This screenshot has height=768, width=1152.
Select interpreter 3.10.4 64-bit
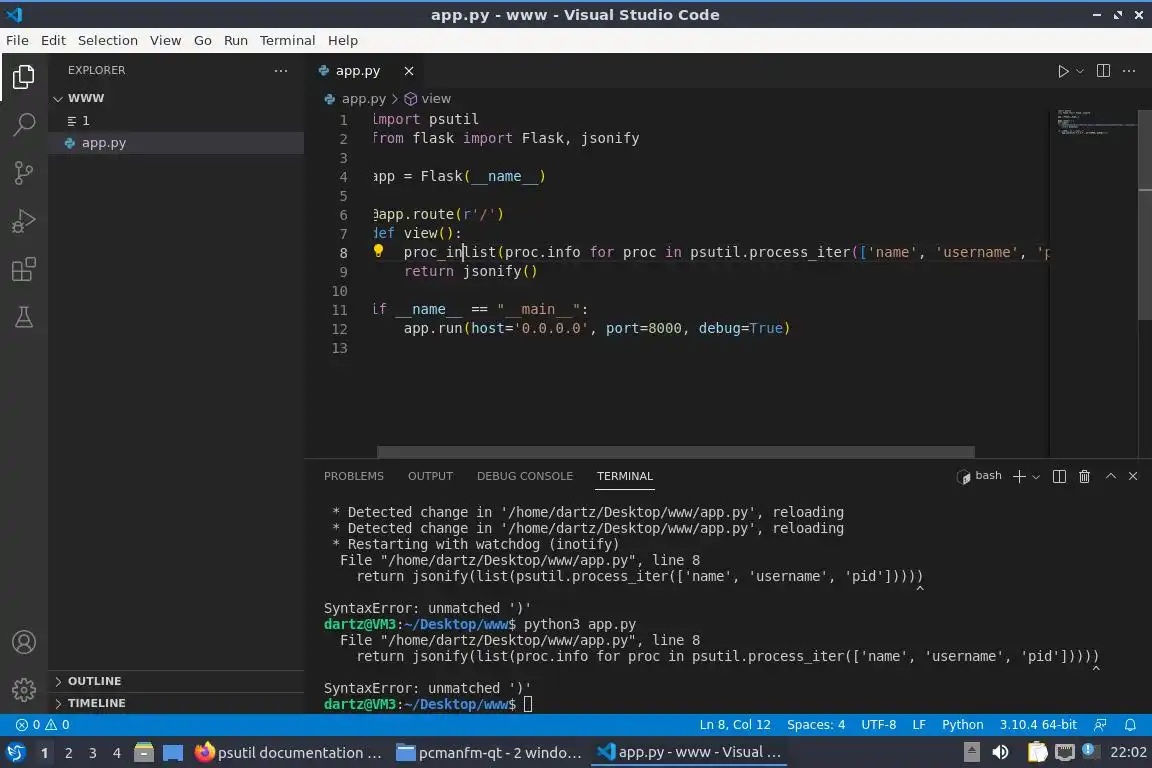[x=1037, y=725]
